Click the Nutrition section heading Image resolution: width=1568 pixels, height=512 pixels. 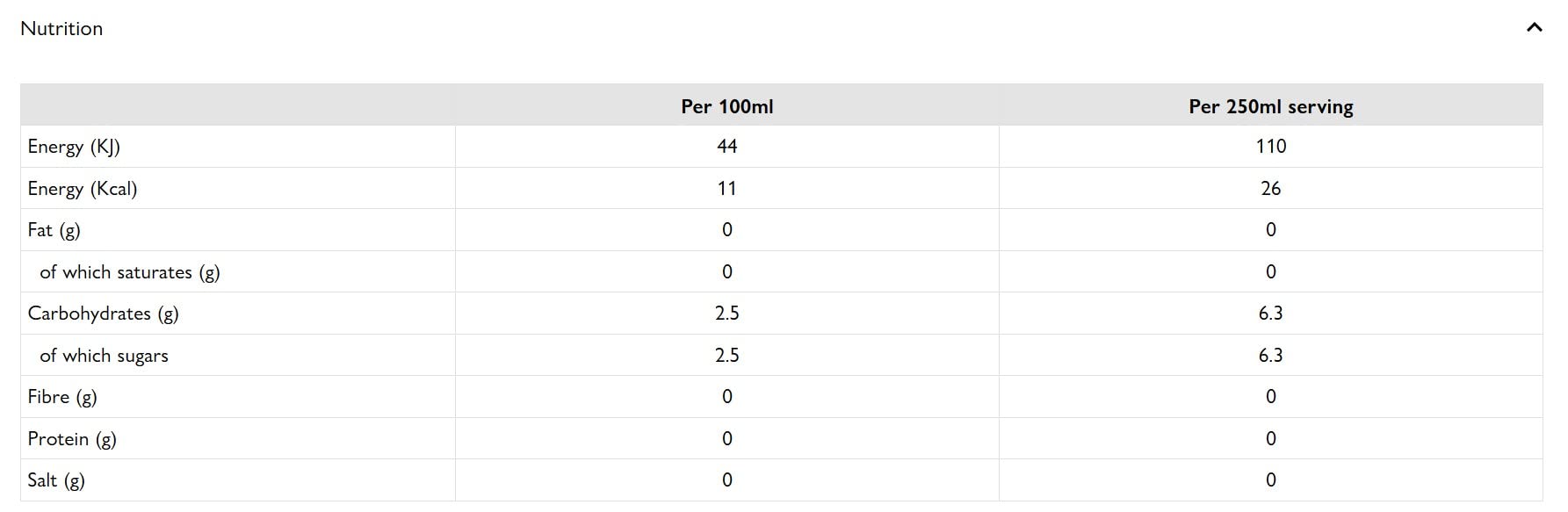pyautogui.click(x=61, y=29)
